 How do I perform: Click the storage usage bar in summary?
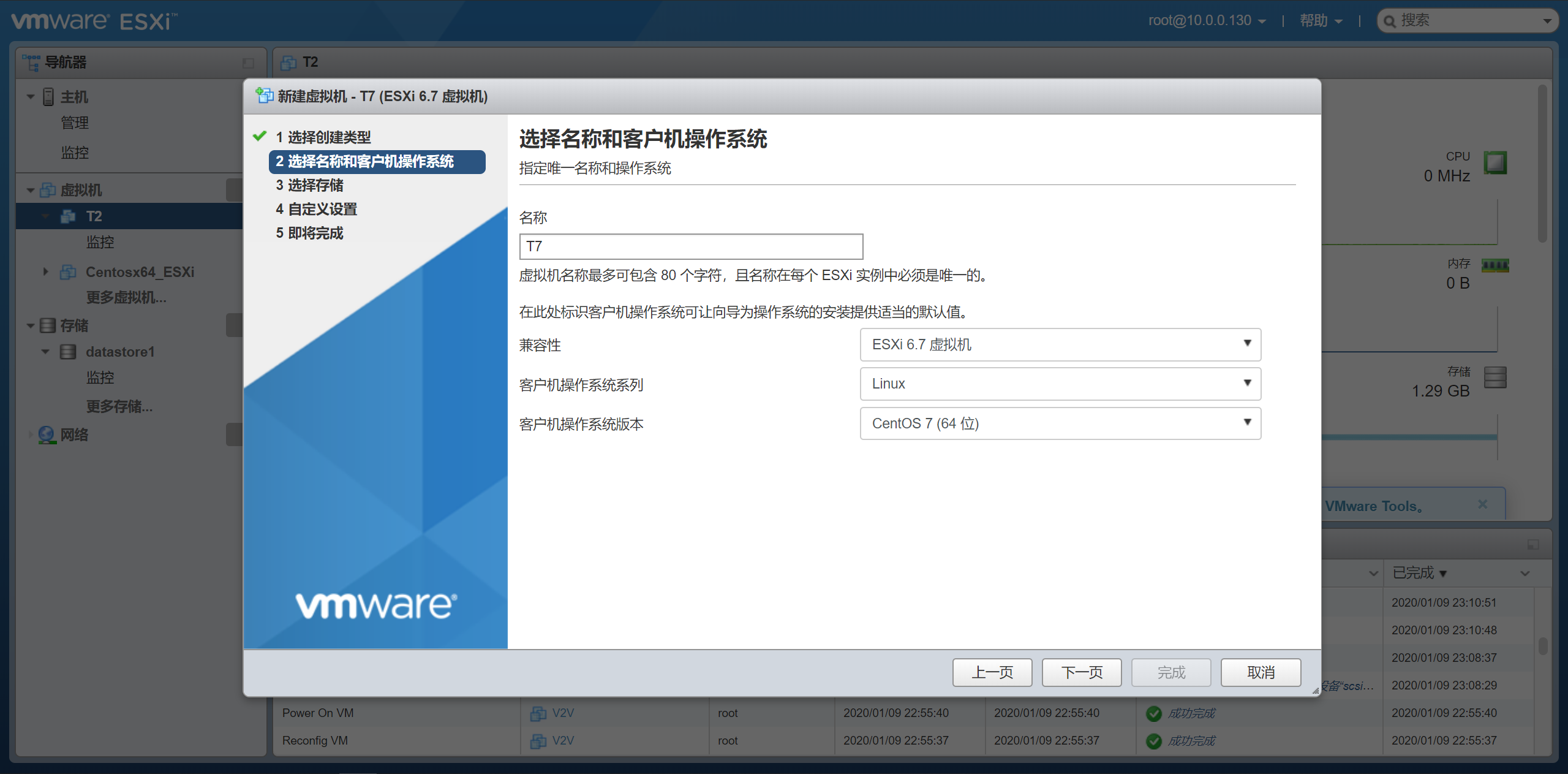[x=1409, y=437]
